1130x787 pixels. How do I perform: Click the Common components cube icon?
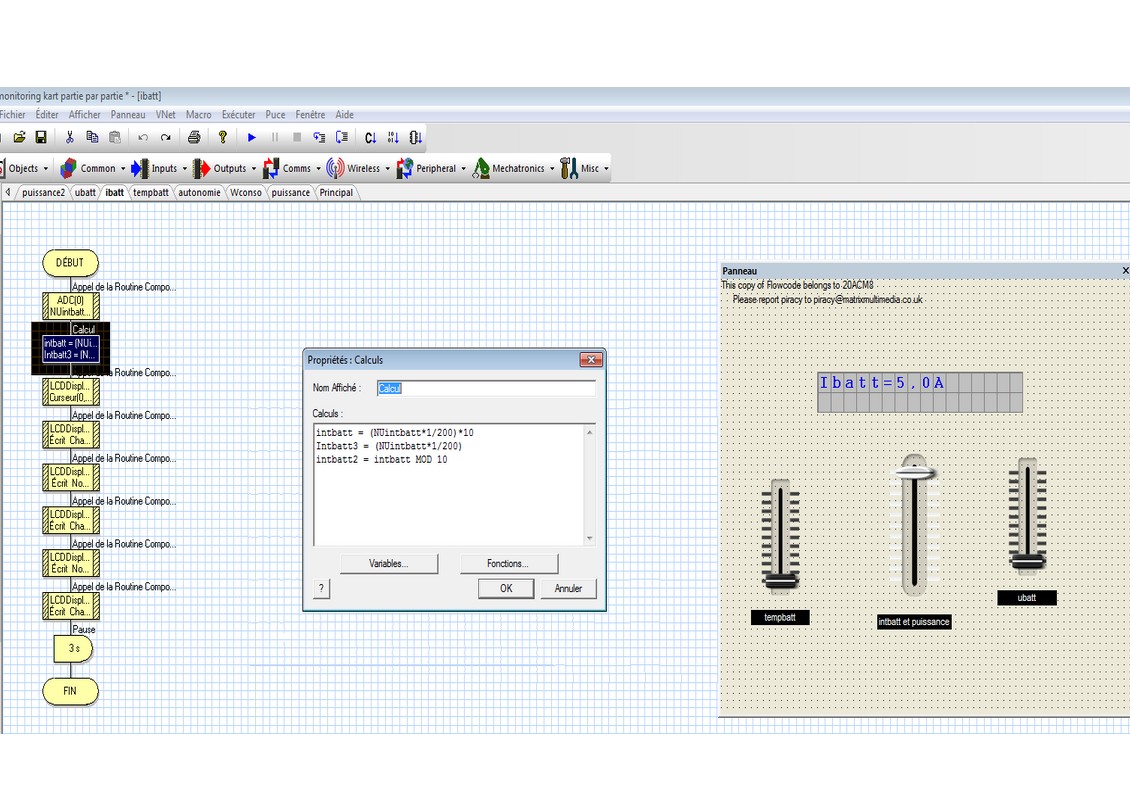pos(68,169)
